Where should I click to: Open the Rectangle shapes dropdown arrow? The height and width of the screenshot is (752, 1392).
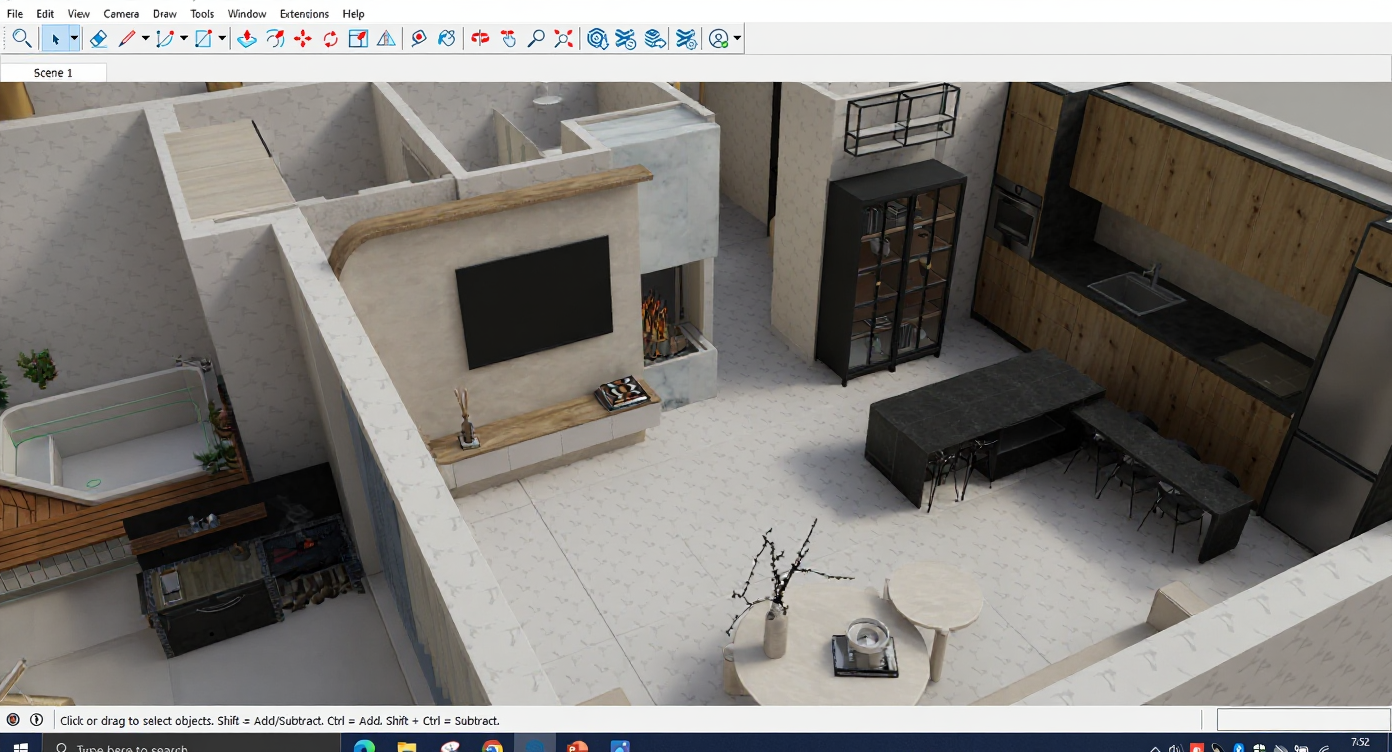coord(222,39)
